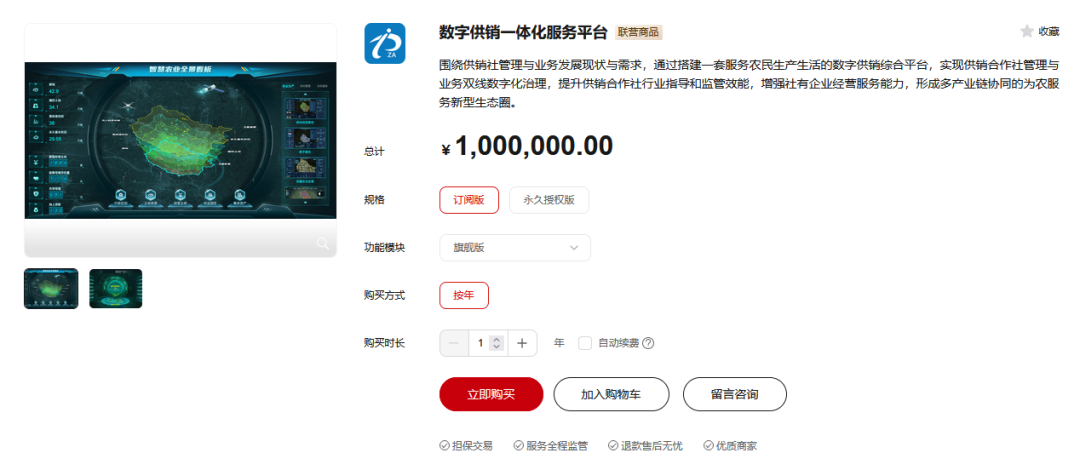Click the auto-renew help question icon
Viewport: 1080px width, 470px height.
647,343
